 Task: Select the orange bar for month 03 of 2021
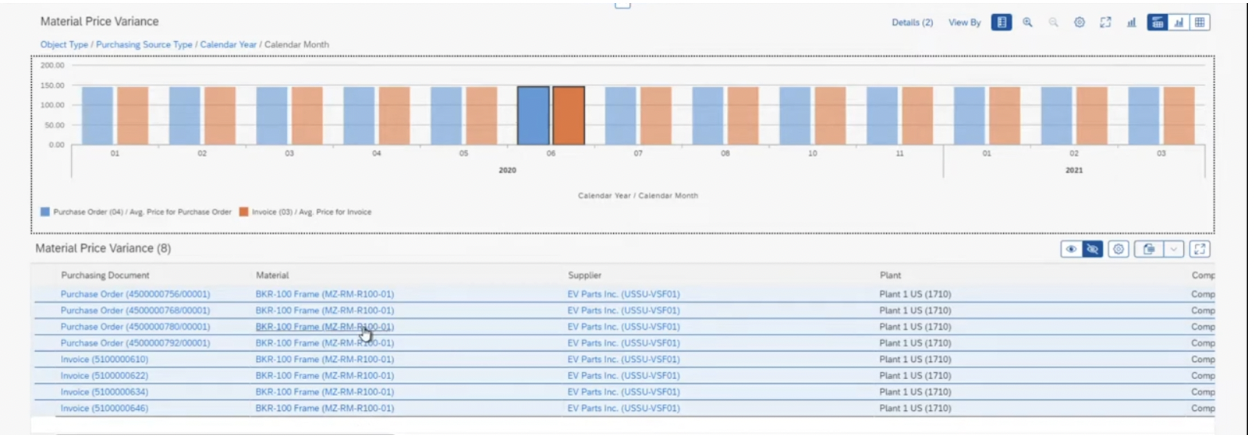click(1179, 115)
